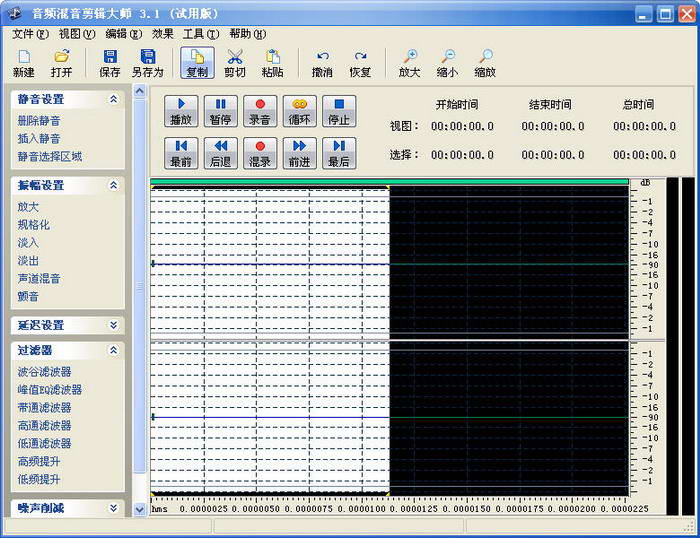
Task: Click the 撤消 (Undo) arrow icon
Action: point(322,57)
